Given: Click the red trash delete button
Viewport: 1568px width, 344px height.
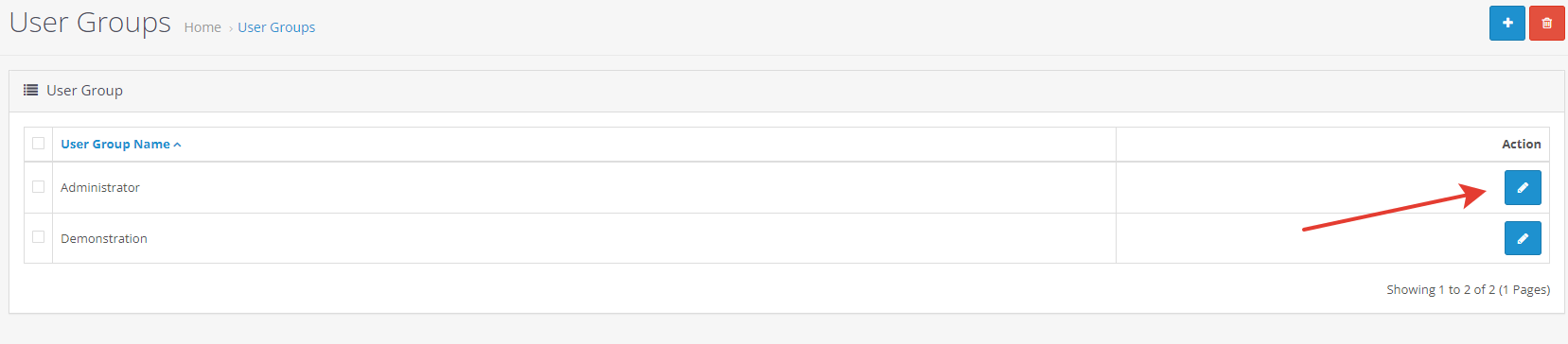Looking at the screenshot, I should click(x=1547, y=23).
